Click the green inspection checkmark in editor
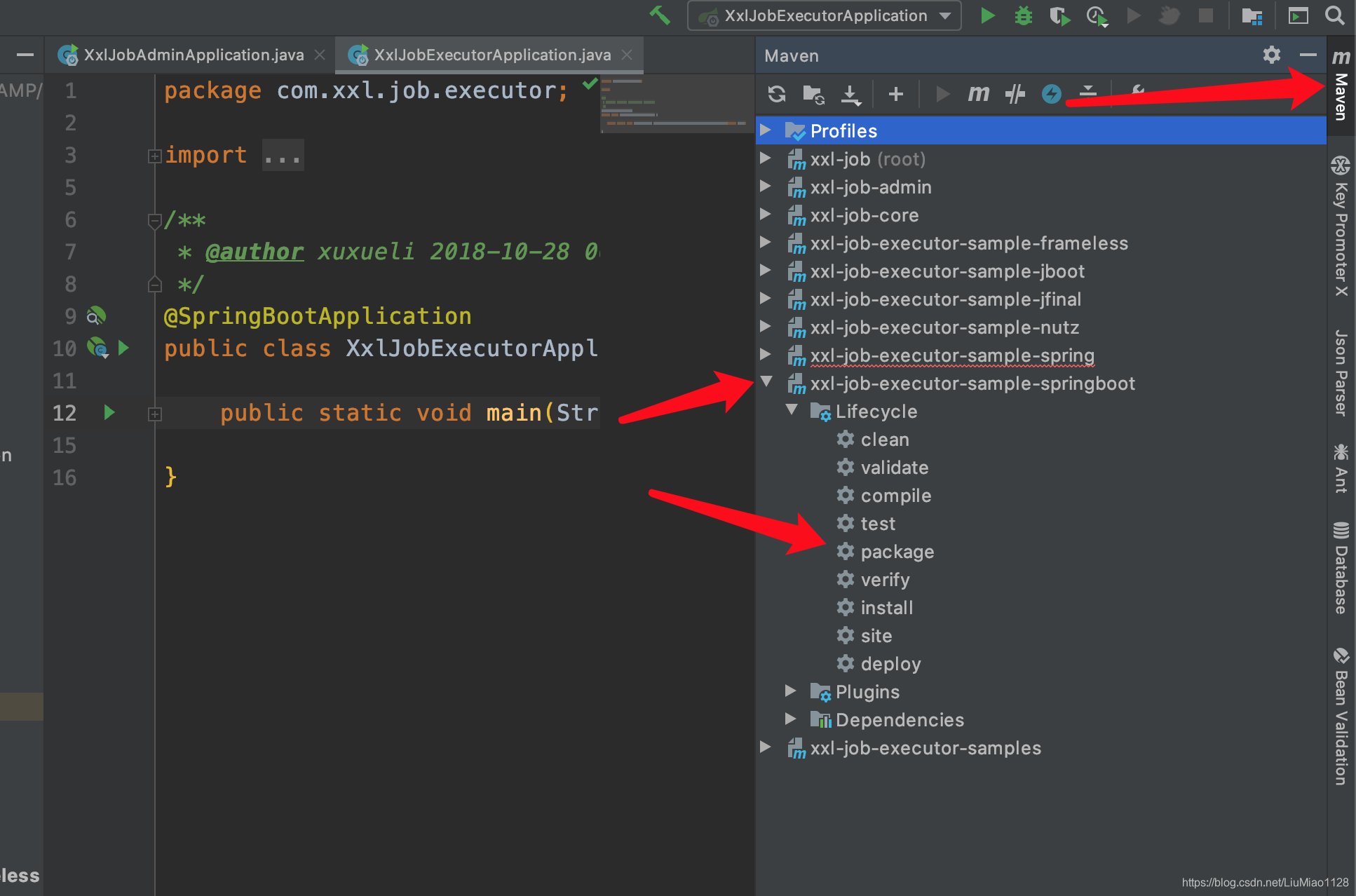 (590, 84)
